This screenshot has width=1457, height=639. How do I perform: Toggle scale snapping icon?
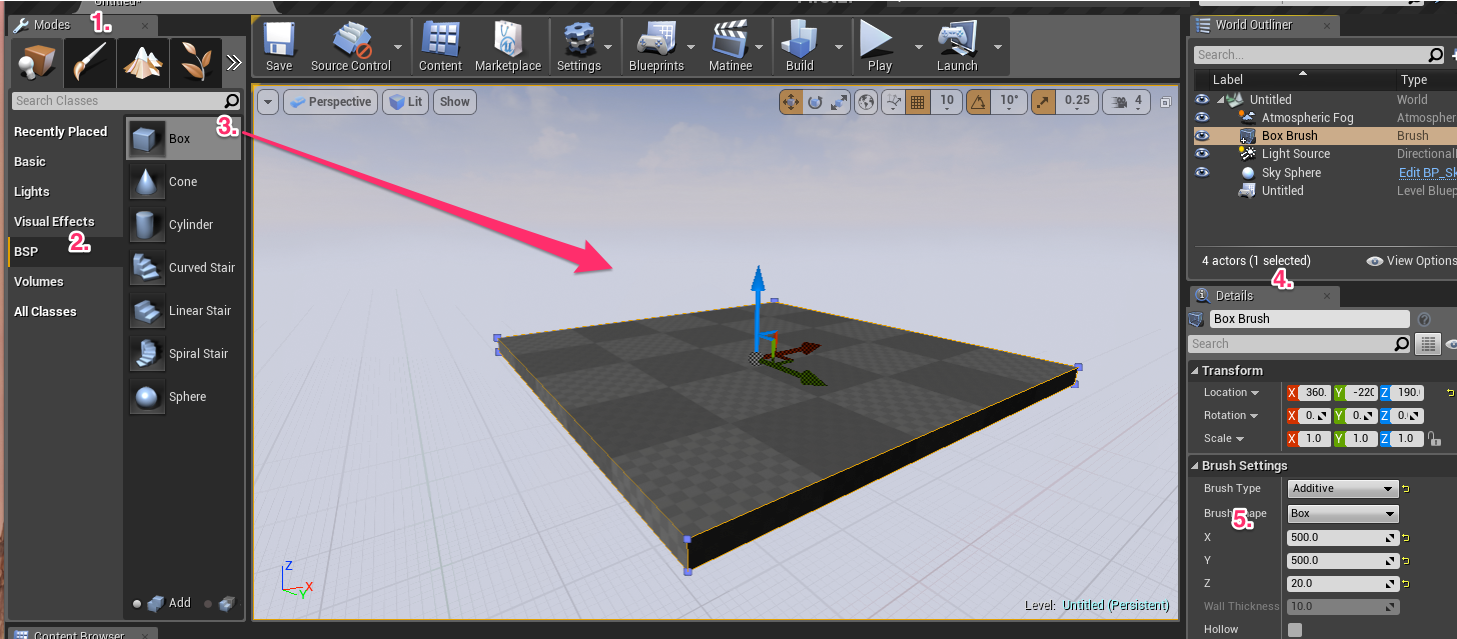(1043, 101)
